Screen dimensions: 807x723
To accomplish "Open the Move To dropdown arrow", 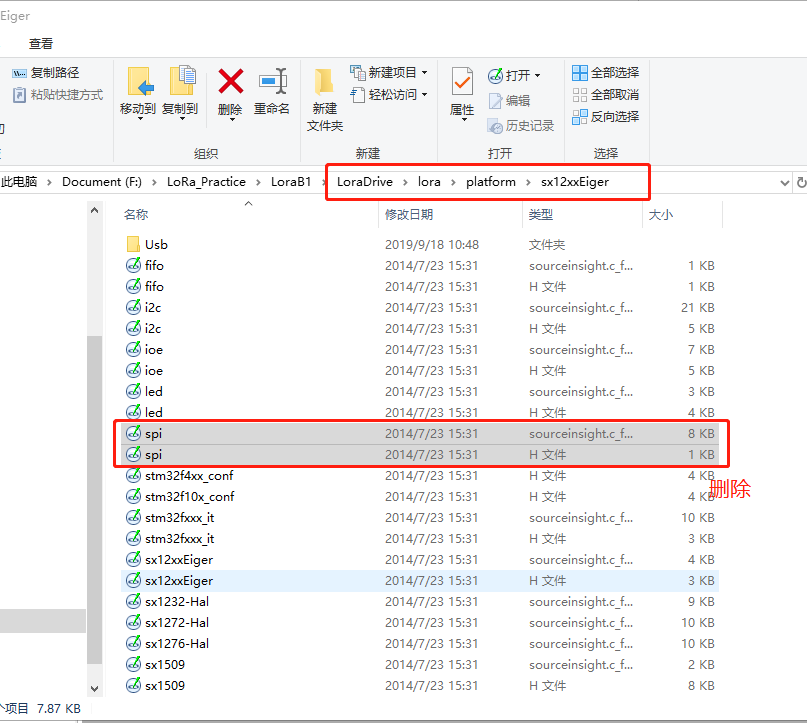I will coord(140,119).
